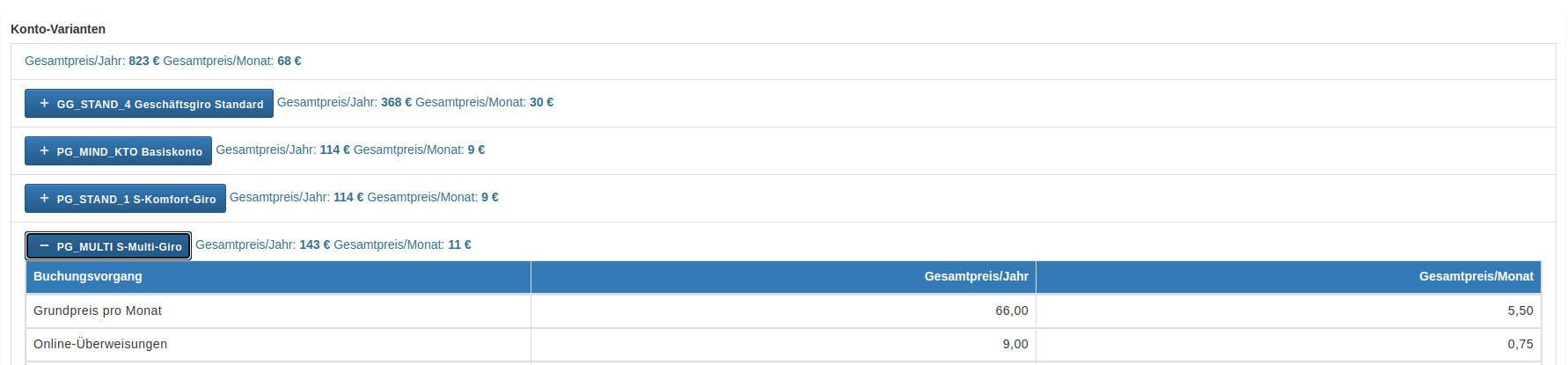Viewport: 1568px width, 365px height.
Task: Expand the PG_STAND_1 S-Komfort-Giro section
Action: 125,198
